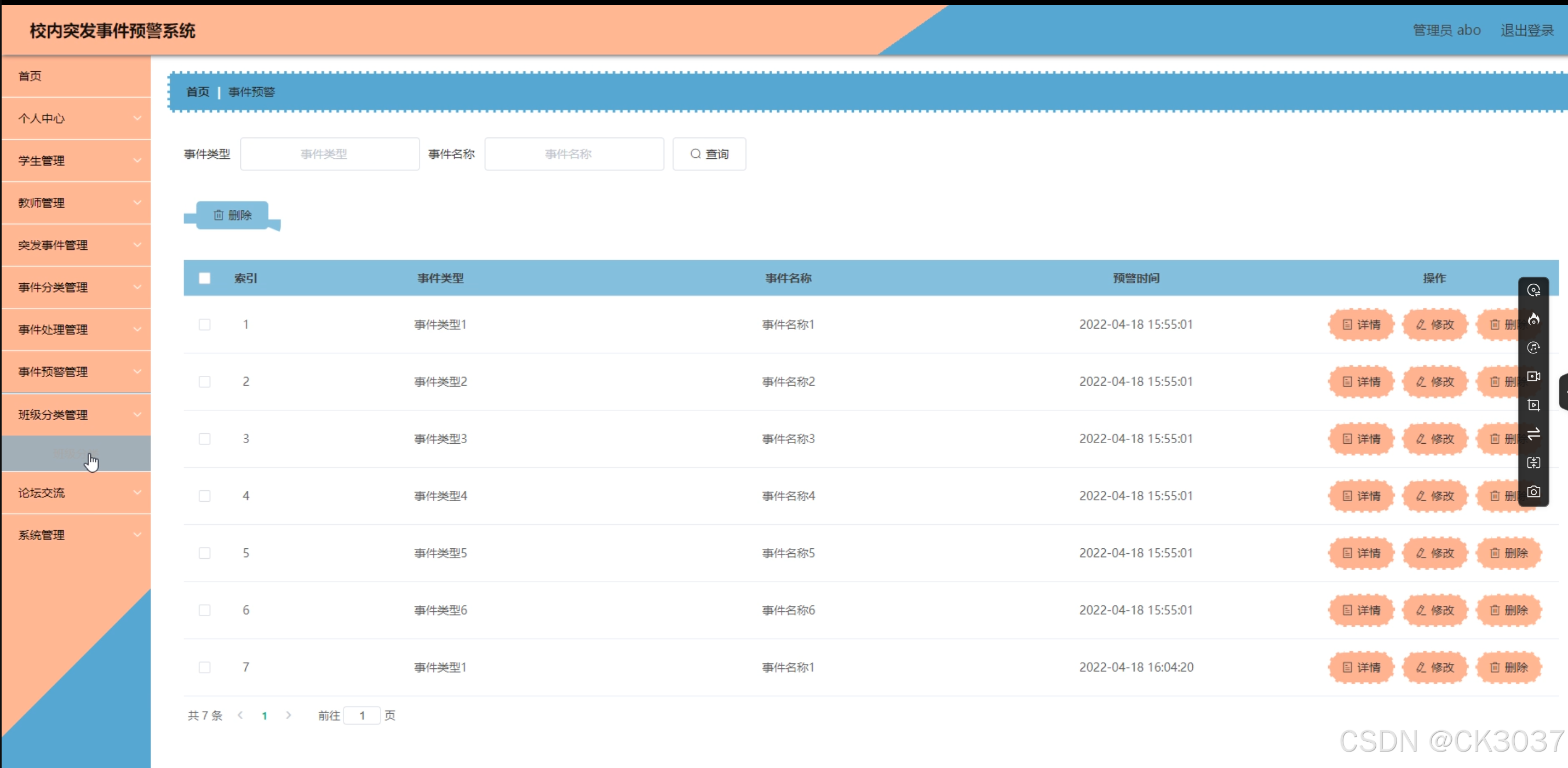Viewport: 1568px width, 768px height.
Task: Toggle the select-all checkbox in table header
Action: (204, 278)
